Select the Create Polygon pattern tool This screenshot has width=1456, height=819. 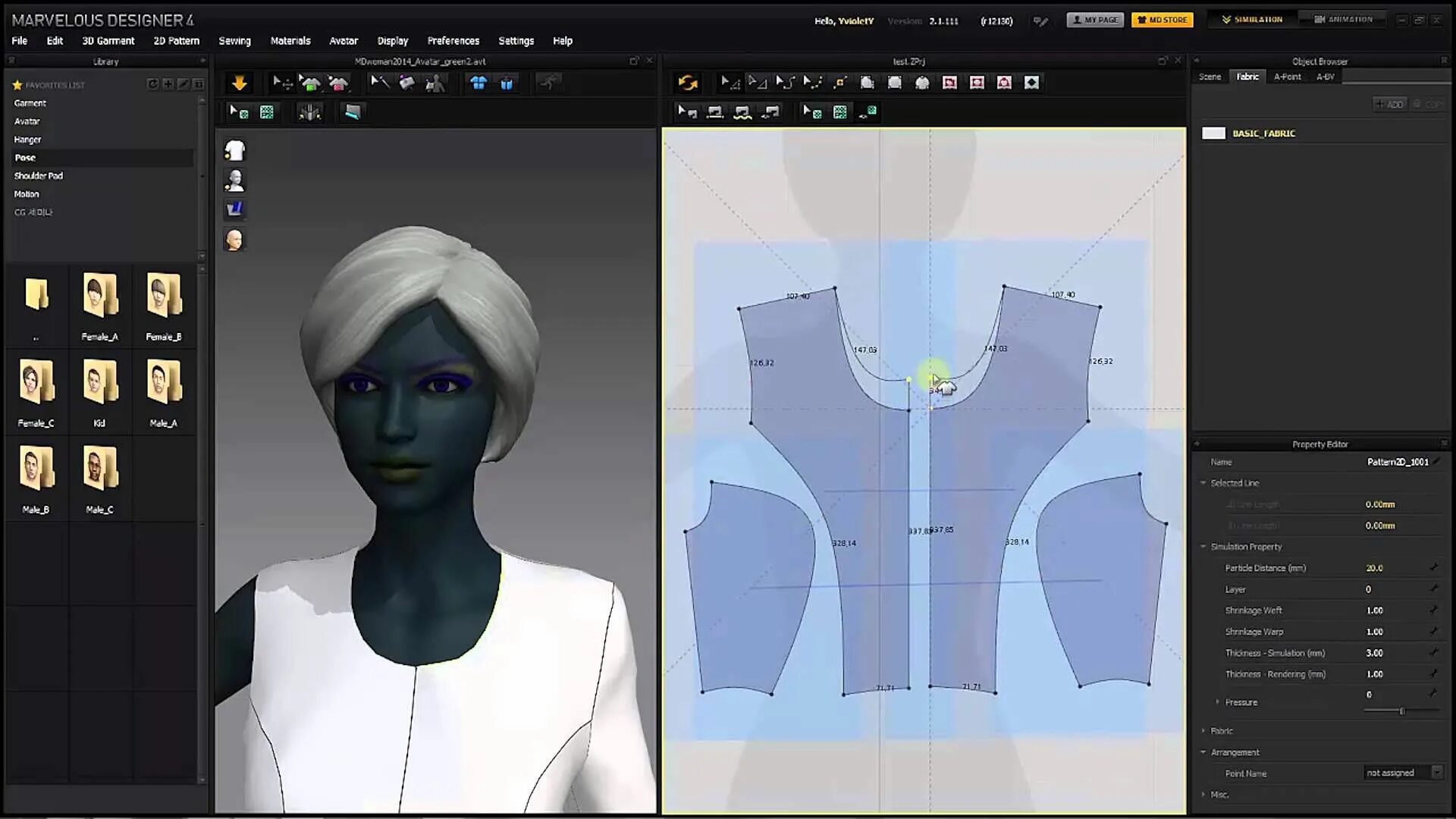pyautogui.click(x=867, y=83)
